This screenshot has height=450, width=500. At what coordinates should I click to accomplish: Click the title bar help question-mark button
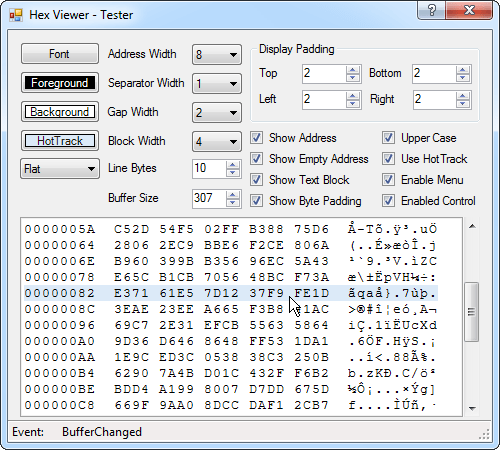pyautogui.click(x=431, y=10)
